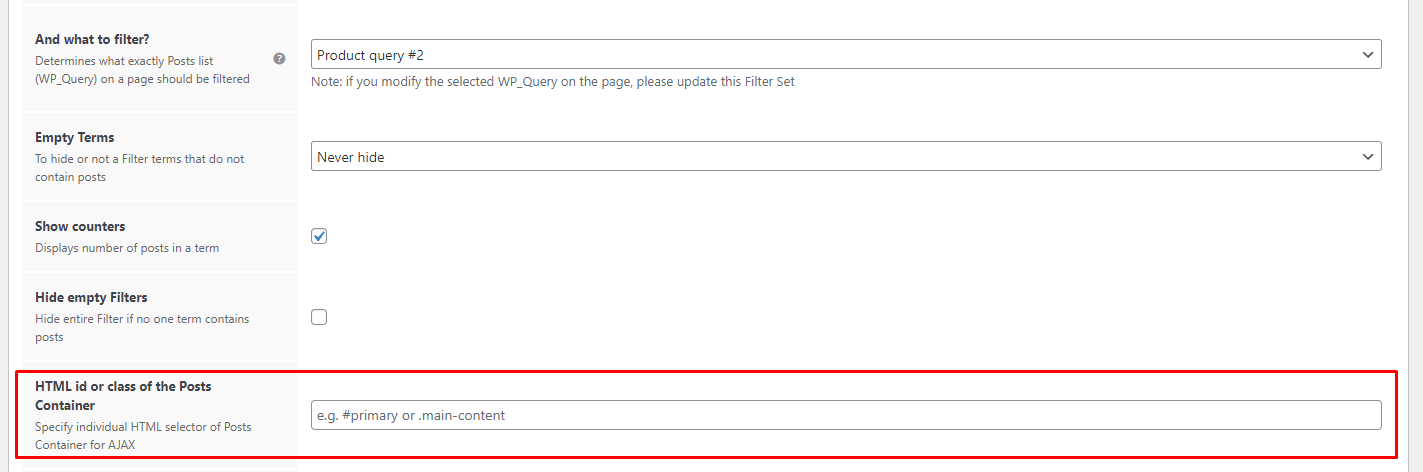Image resolution: width=1423 pixels, height=472 pixels.
Task: Click the Show counters label text
Action: coord(80,226)
